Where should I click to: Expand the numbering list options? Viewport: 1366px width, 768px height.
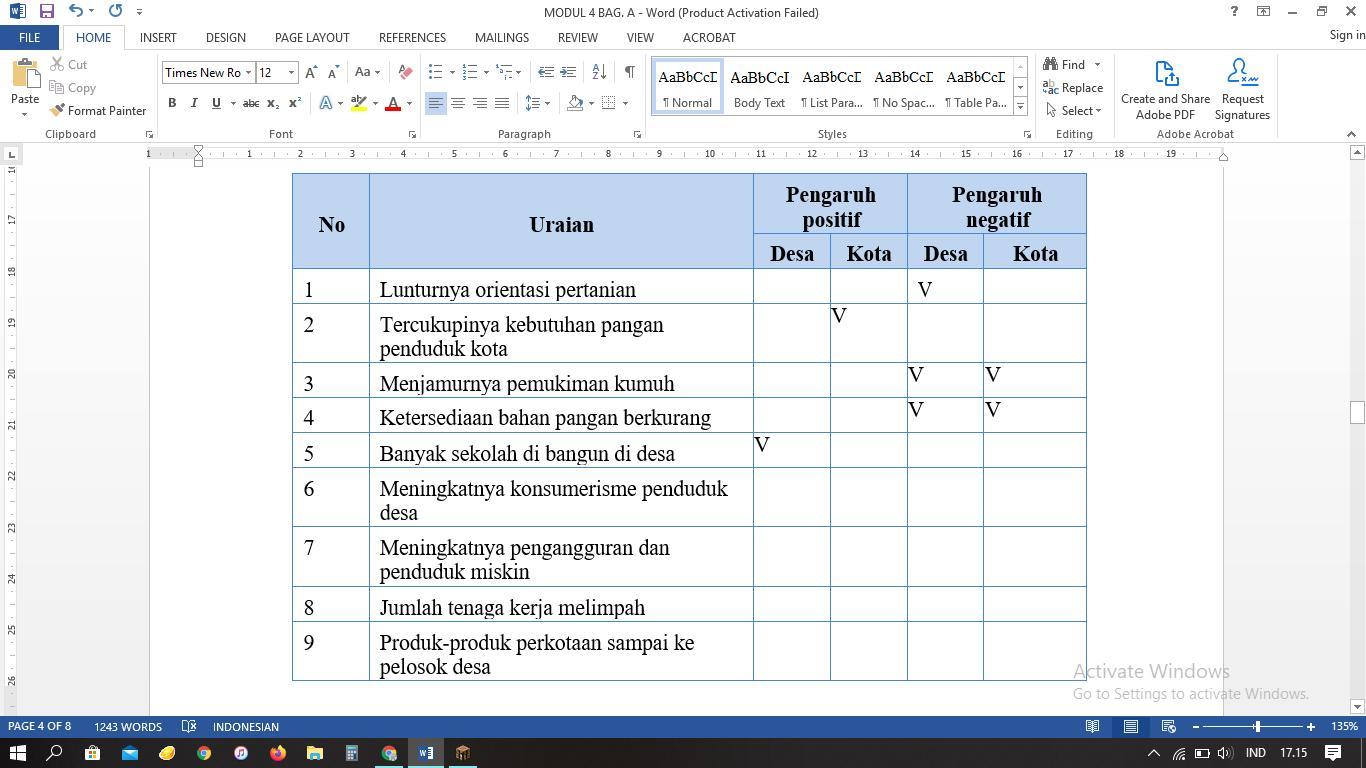[x=486, y=72]
